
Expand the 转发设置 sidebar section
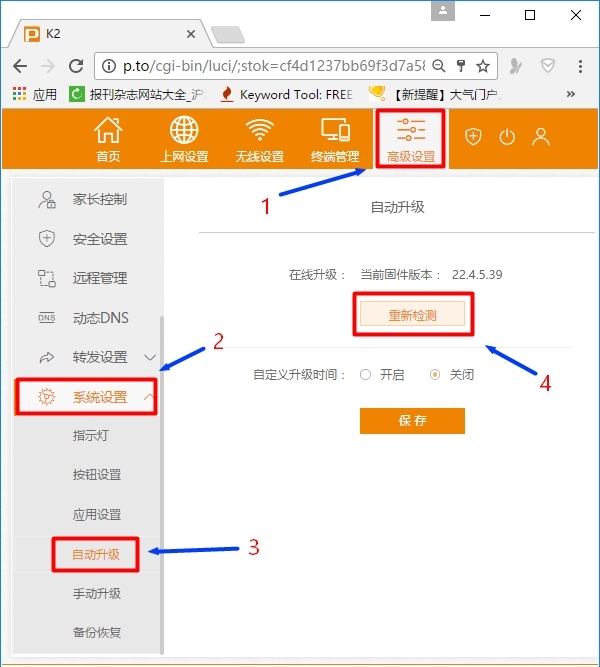coord(150,357)
